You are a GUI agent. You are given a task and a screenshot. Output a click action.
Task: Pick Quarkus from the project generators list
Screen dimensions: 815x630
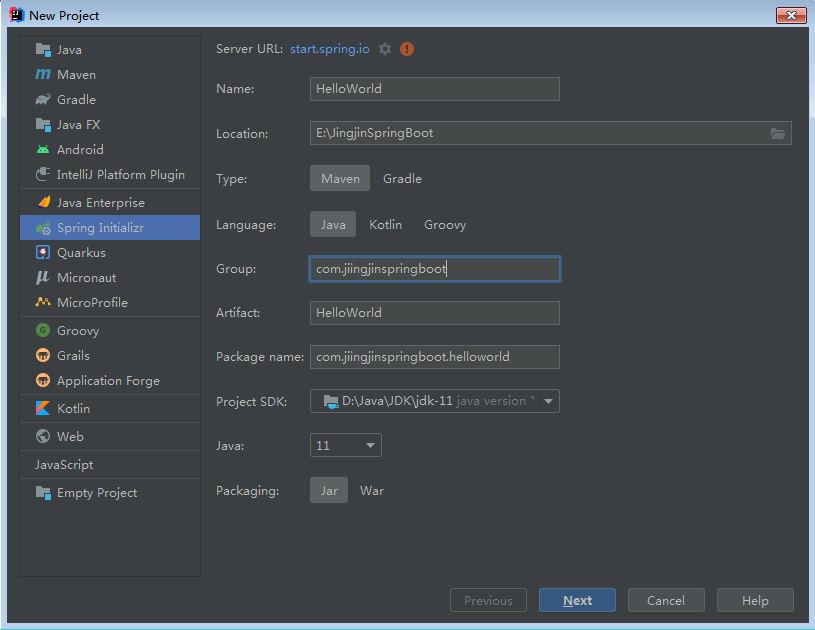[x=110, y=253]
